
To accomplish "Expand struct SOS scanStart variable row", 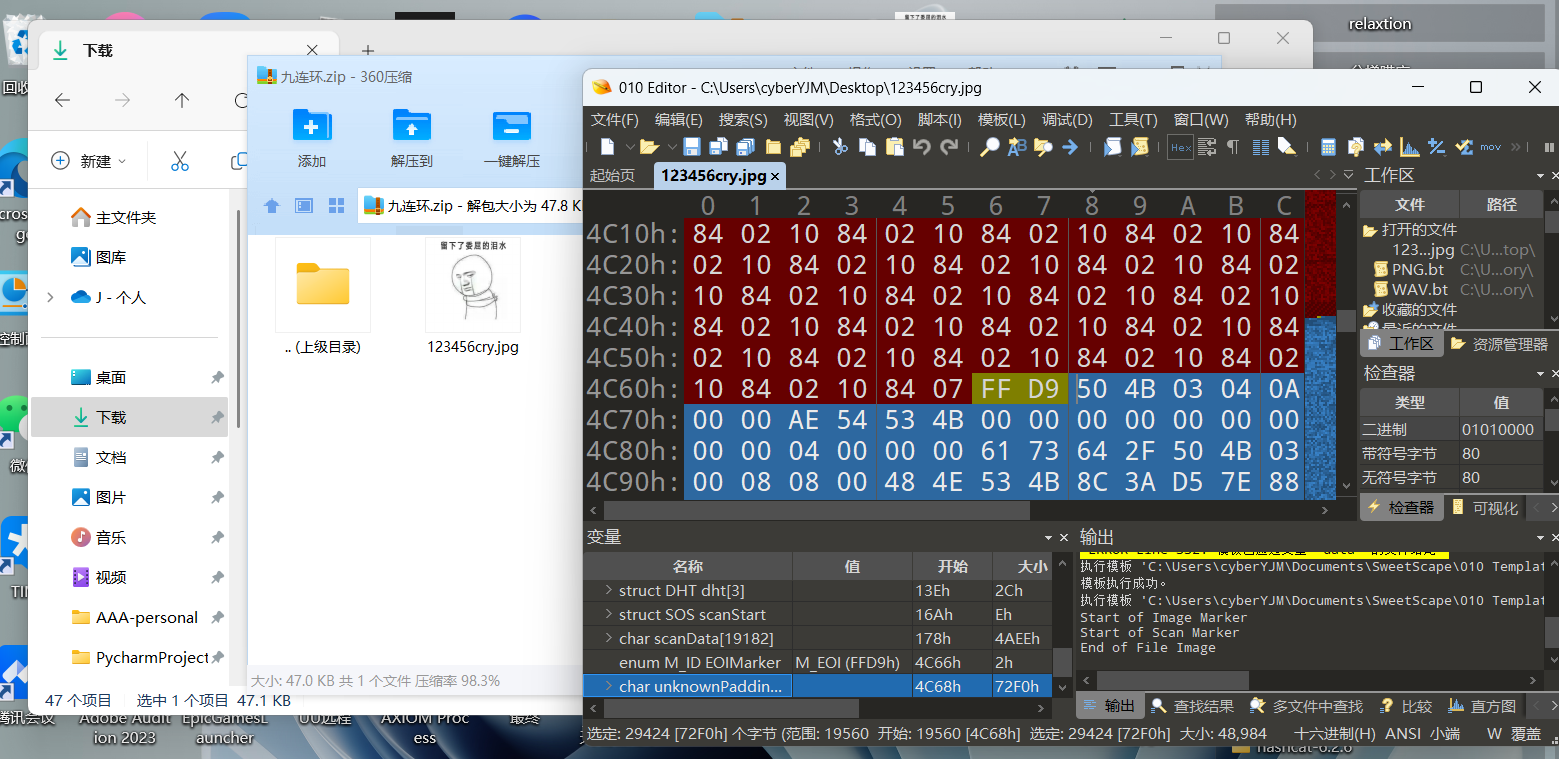I will point(608,614).
